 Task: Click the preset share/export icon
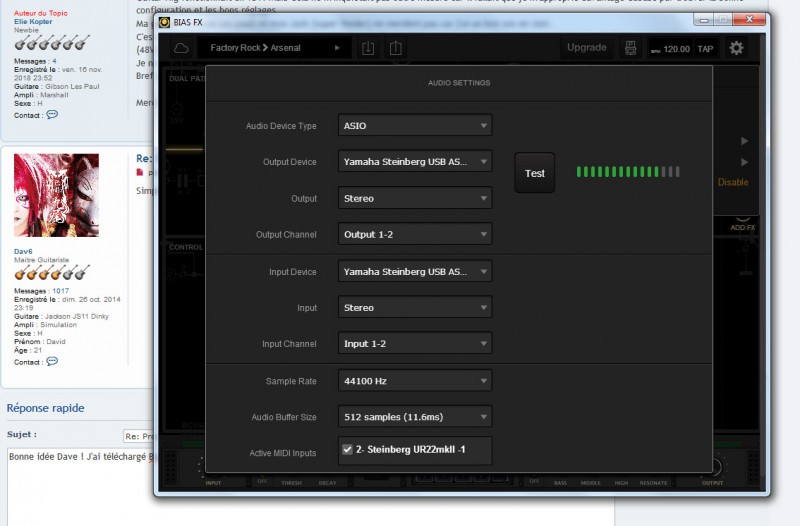point(395,48)
